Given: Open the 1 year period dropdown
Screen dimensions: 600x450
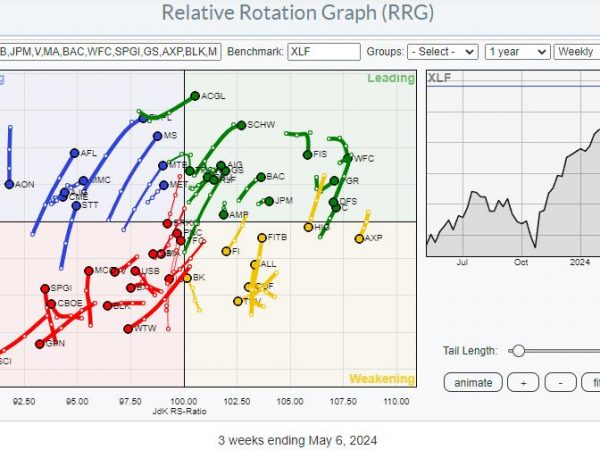Looking at the screenshot, I should click(x=518, y=52).
